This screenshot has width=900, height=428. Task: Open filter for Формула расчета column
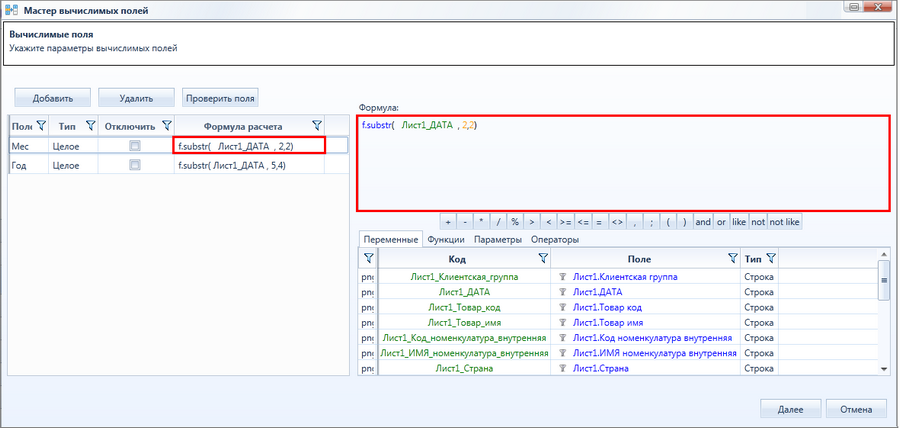point(316,126)
